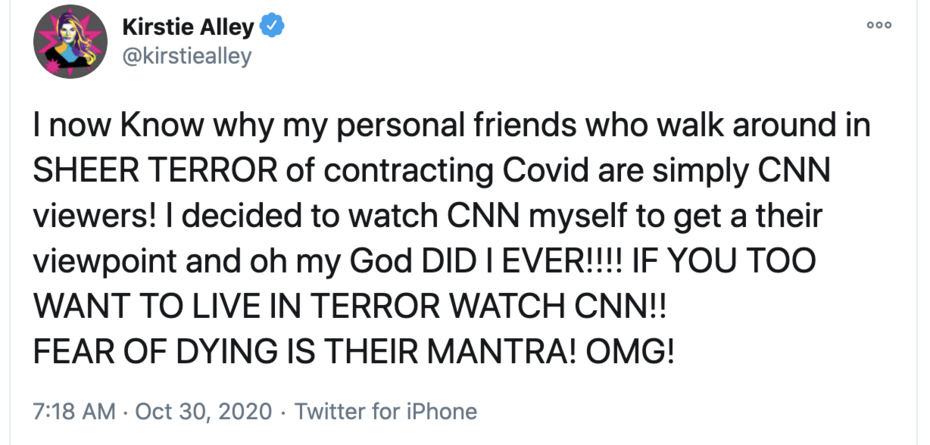The width and height of the screenshot is (930, 445).
Task: Click the Kirstie Alley display name
Action: click(187, 27)
